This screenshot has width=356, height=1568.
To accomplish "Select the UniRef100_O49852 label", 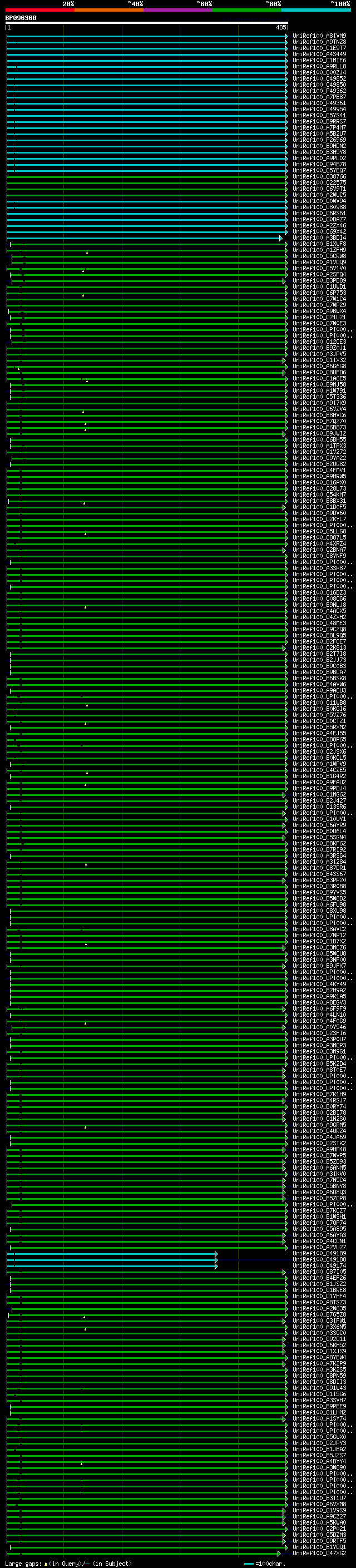I will click(x=319, y=78).
